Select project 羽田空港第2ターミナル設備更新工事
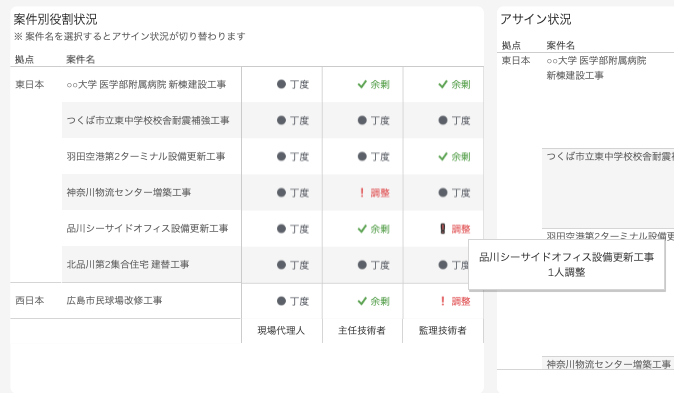Image resolution: width=674 pixels, height=393 pixels. coord(146,157)
